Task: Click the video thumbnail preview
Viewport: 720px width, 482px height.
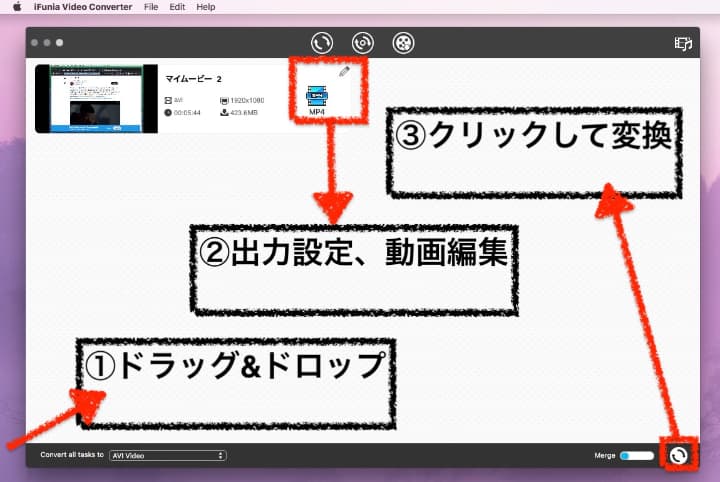Action: tap(96, 98)
